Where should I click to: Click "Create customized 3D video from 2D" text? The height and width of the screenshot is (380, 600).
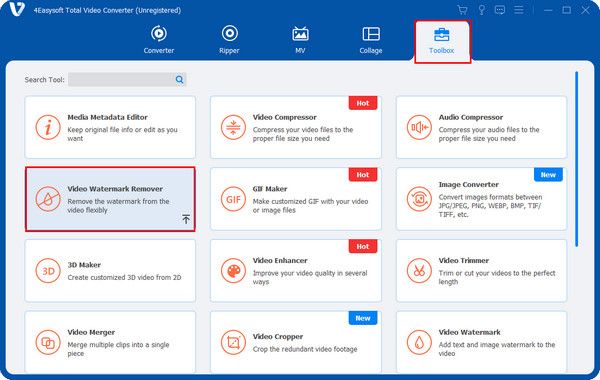pyautogui.click(x=124, y=277)
